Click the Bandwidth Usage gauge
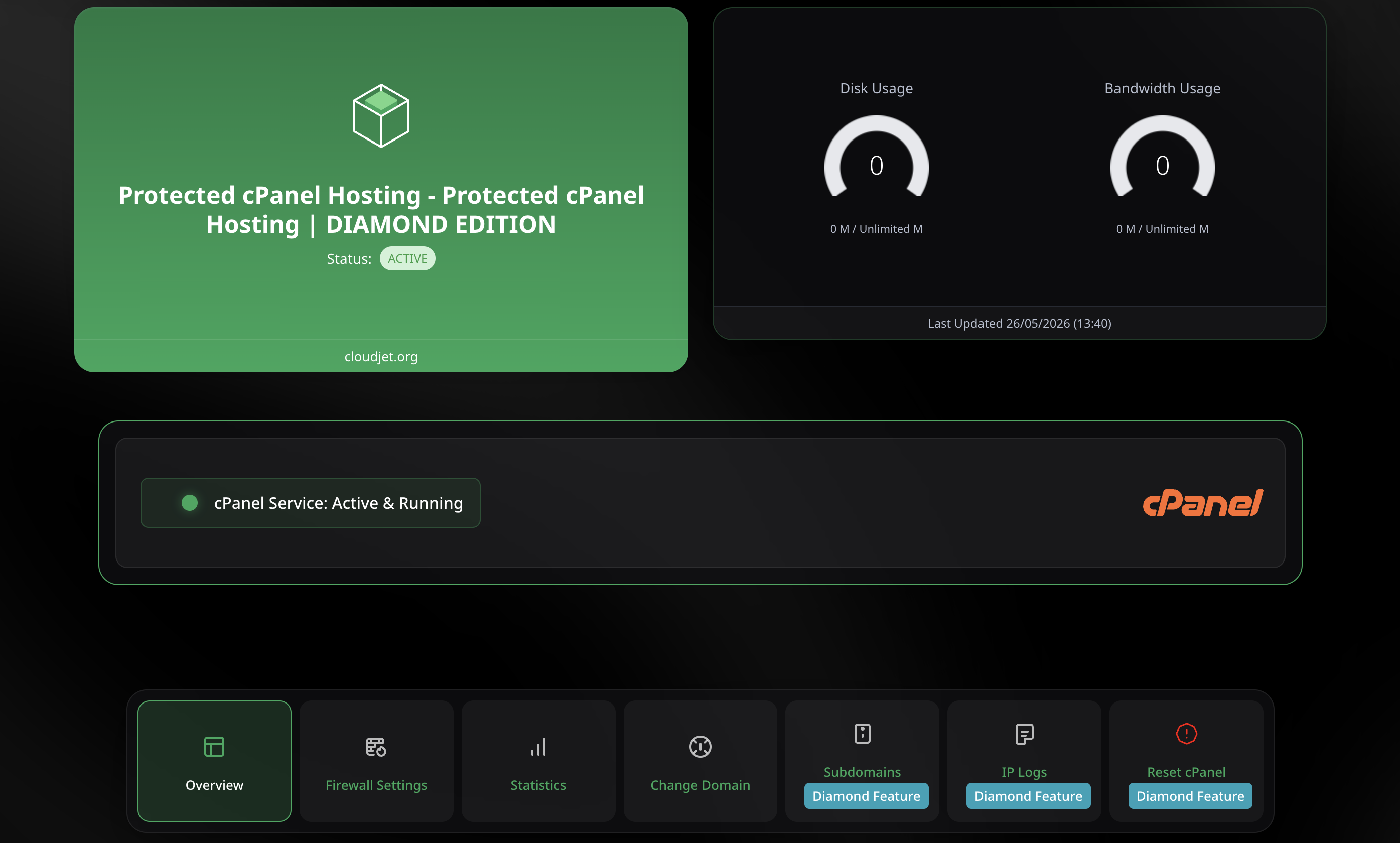Image resolution: width=1400 pixels, height=843 pixels. pyautogui.click(x=1162, y=156)
